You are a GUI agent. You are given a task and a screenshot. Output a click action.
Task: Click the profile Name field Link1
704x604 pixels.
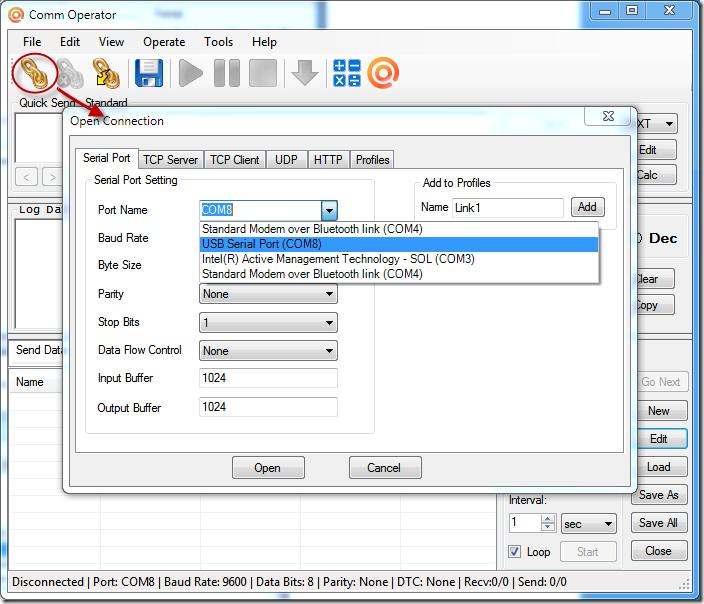point(507,208)
